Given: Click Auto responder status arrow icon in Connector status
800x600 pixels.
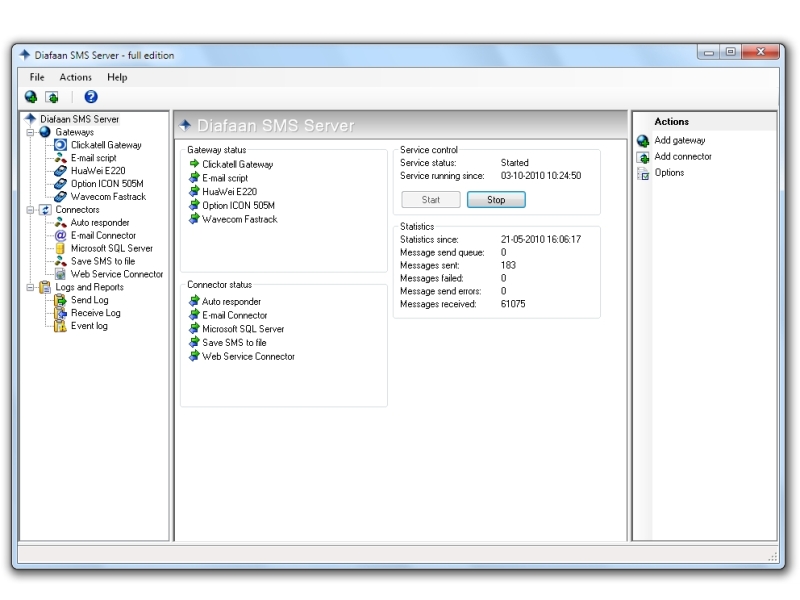Looking at the screenshot, I should [x=194, y=301].
